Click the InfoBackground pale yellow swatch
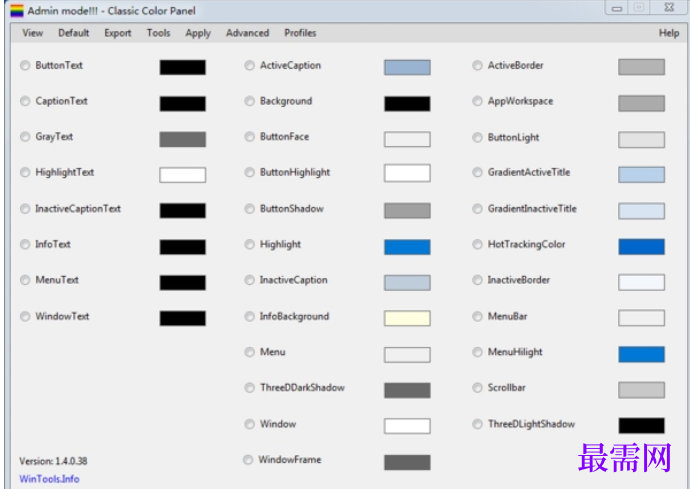The image size is (690, 489). coord(407,318)
